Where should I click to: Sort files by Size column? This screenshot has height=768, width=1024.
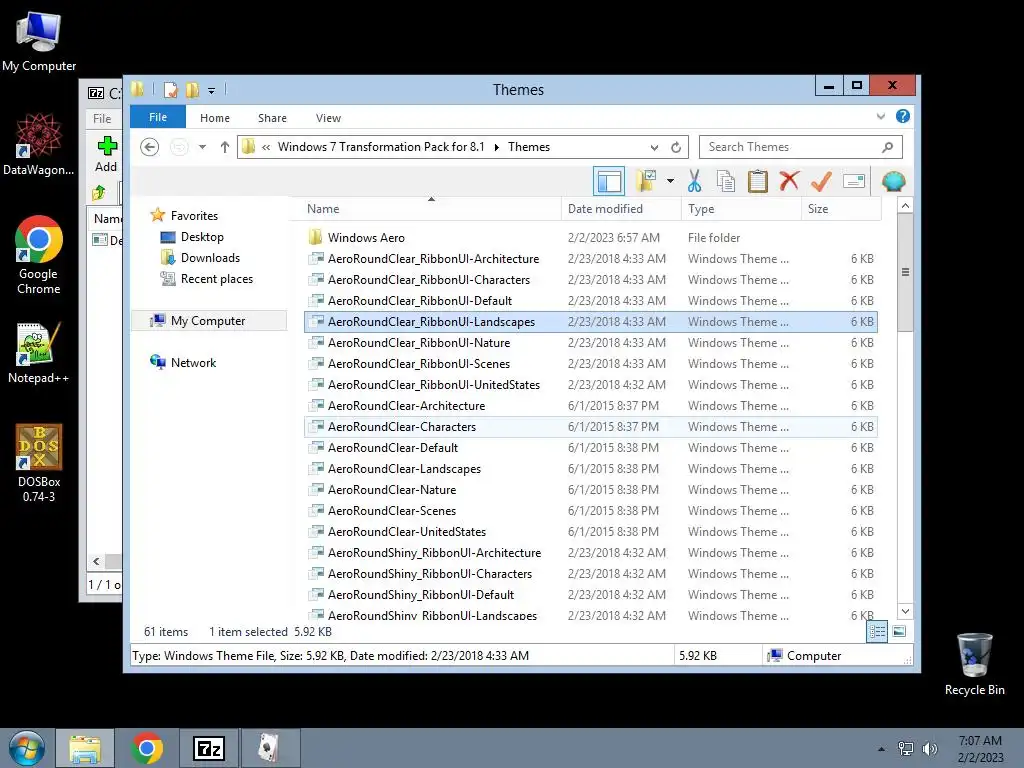point(841,209)
